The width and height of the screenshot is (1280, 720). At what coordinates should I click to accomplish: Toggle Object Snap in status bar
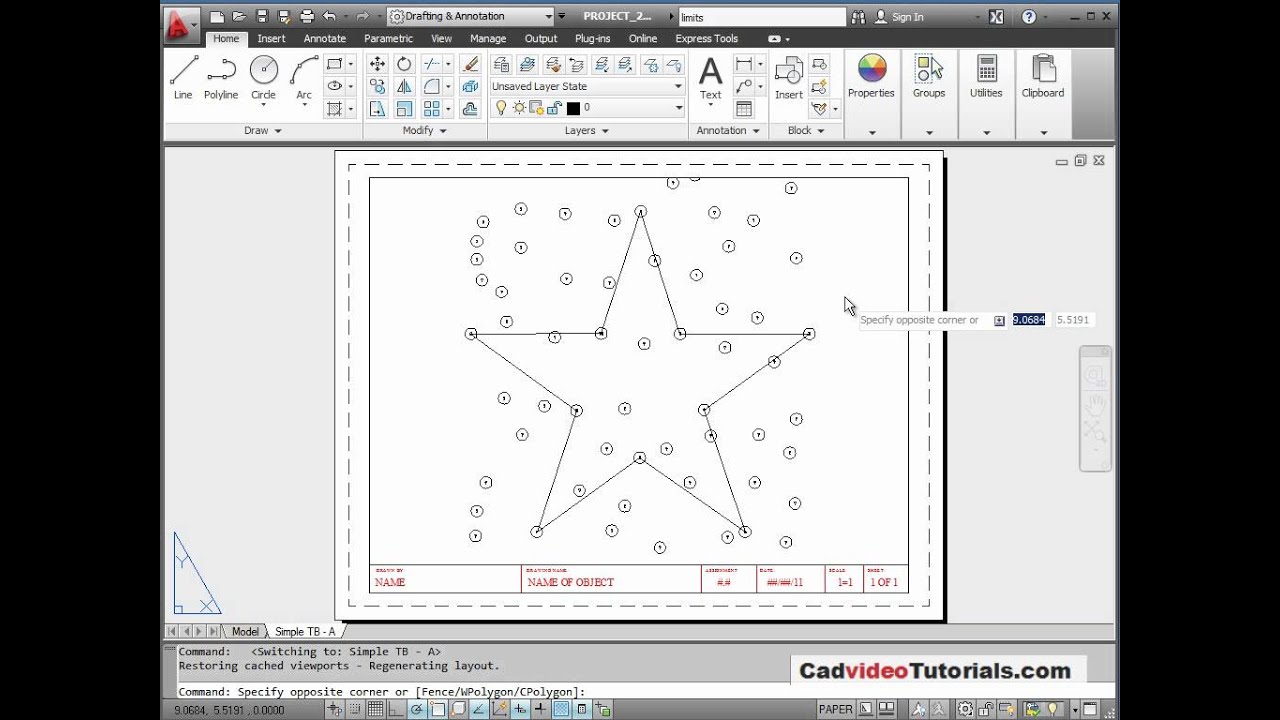(x=437, y=710)
